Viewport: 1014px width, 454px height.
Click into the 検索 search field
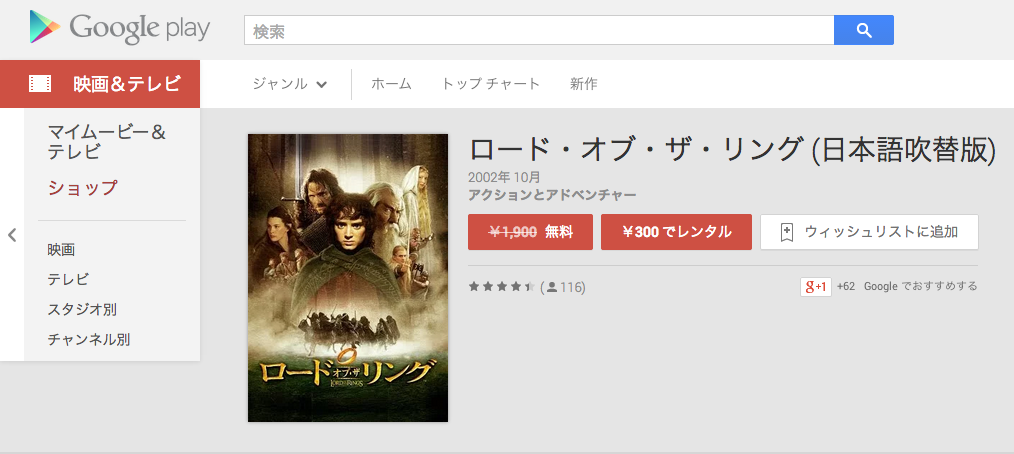coord(539,30)
